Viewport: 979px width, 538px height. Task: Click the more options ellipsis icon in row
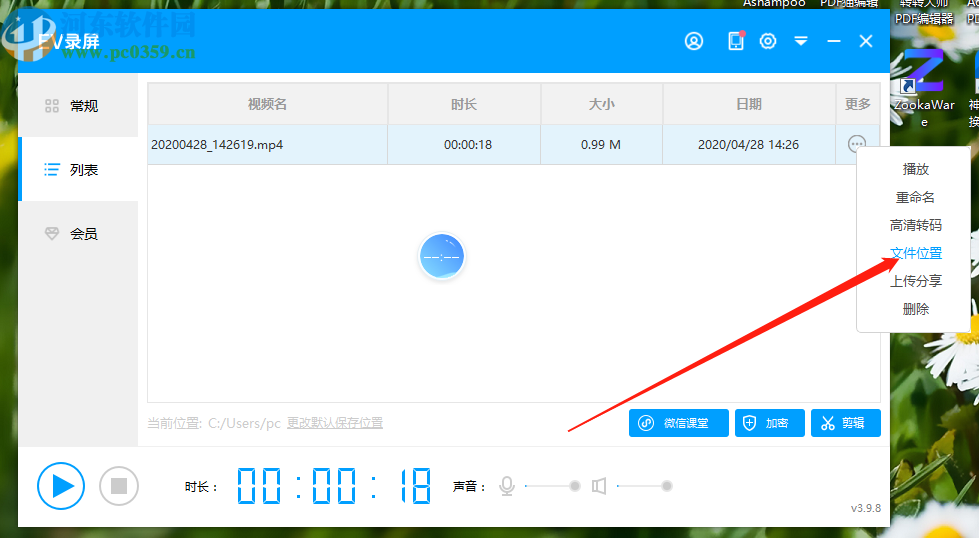[x=857, y=144]
